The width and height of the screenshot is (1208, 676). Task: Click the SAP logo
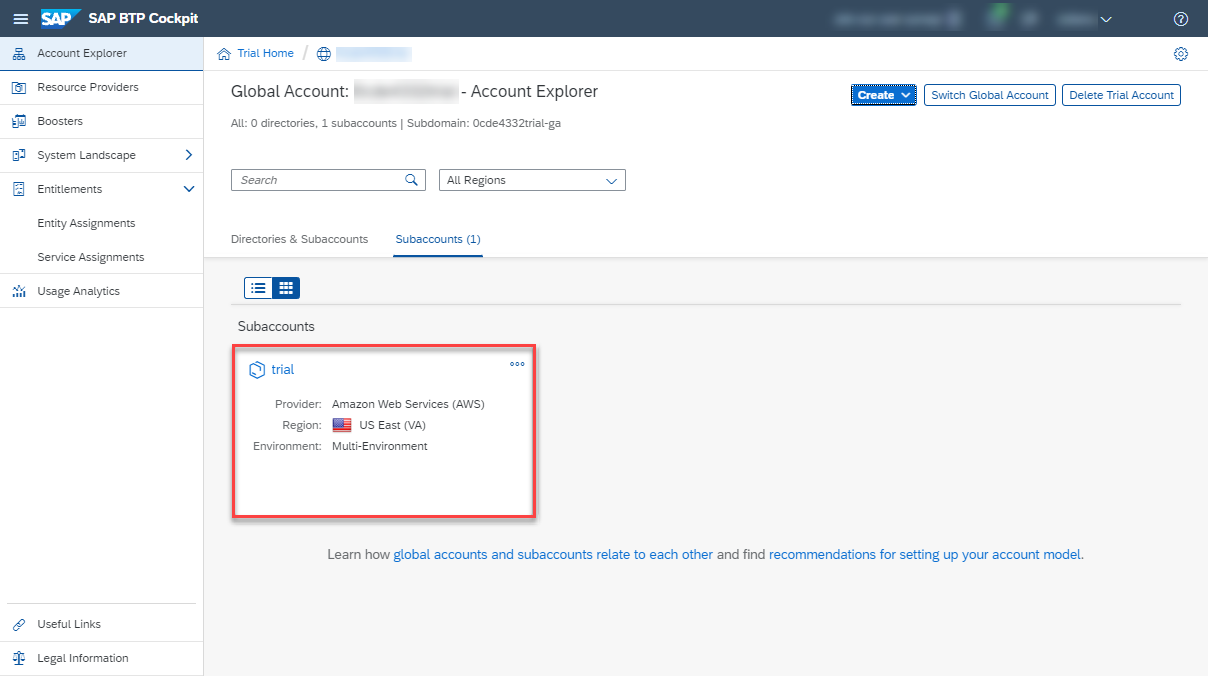coord(60,18)
